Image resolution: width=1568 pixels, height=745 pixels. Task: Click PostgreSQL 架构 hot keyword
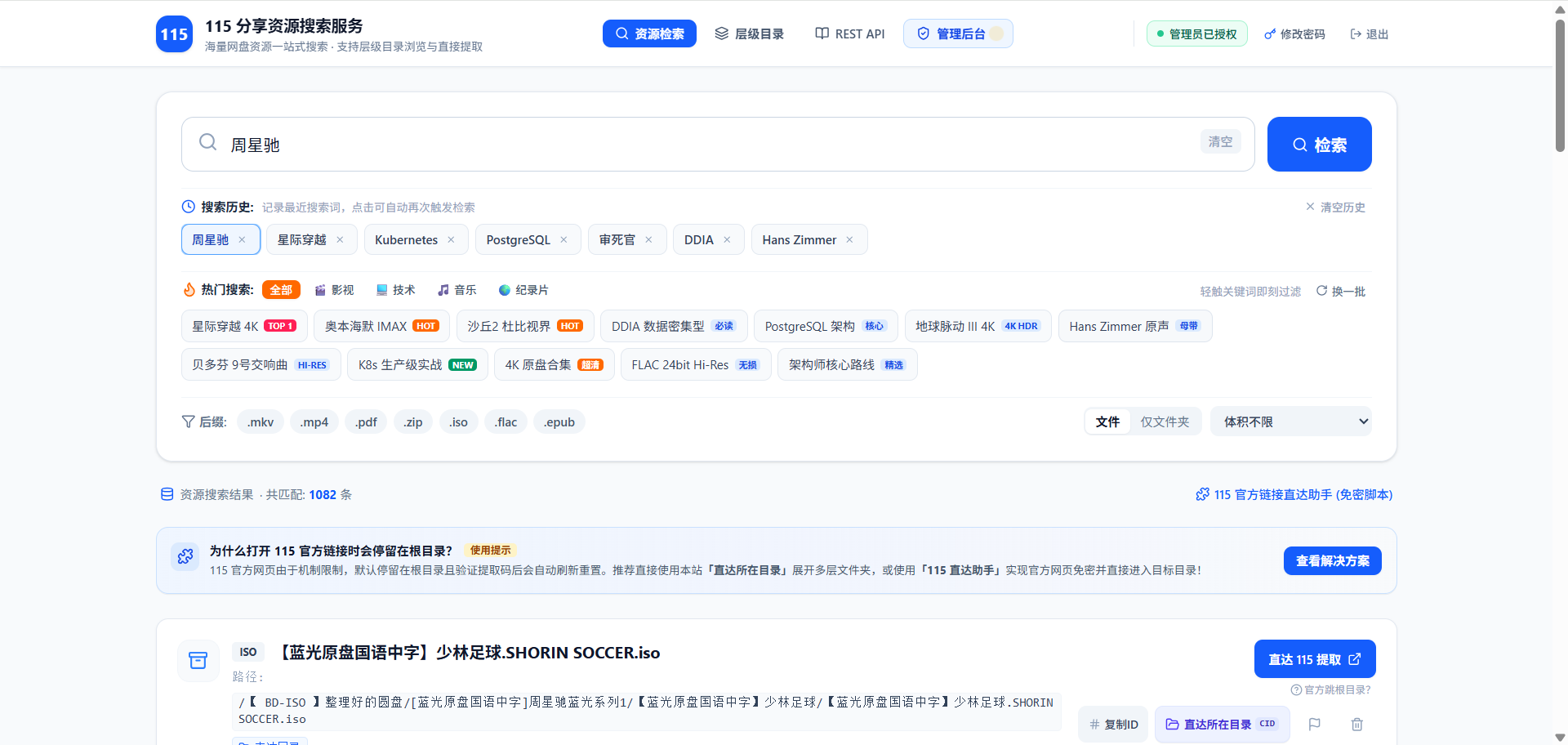click(x=826, y=326)
